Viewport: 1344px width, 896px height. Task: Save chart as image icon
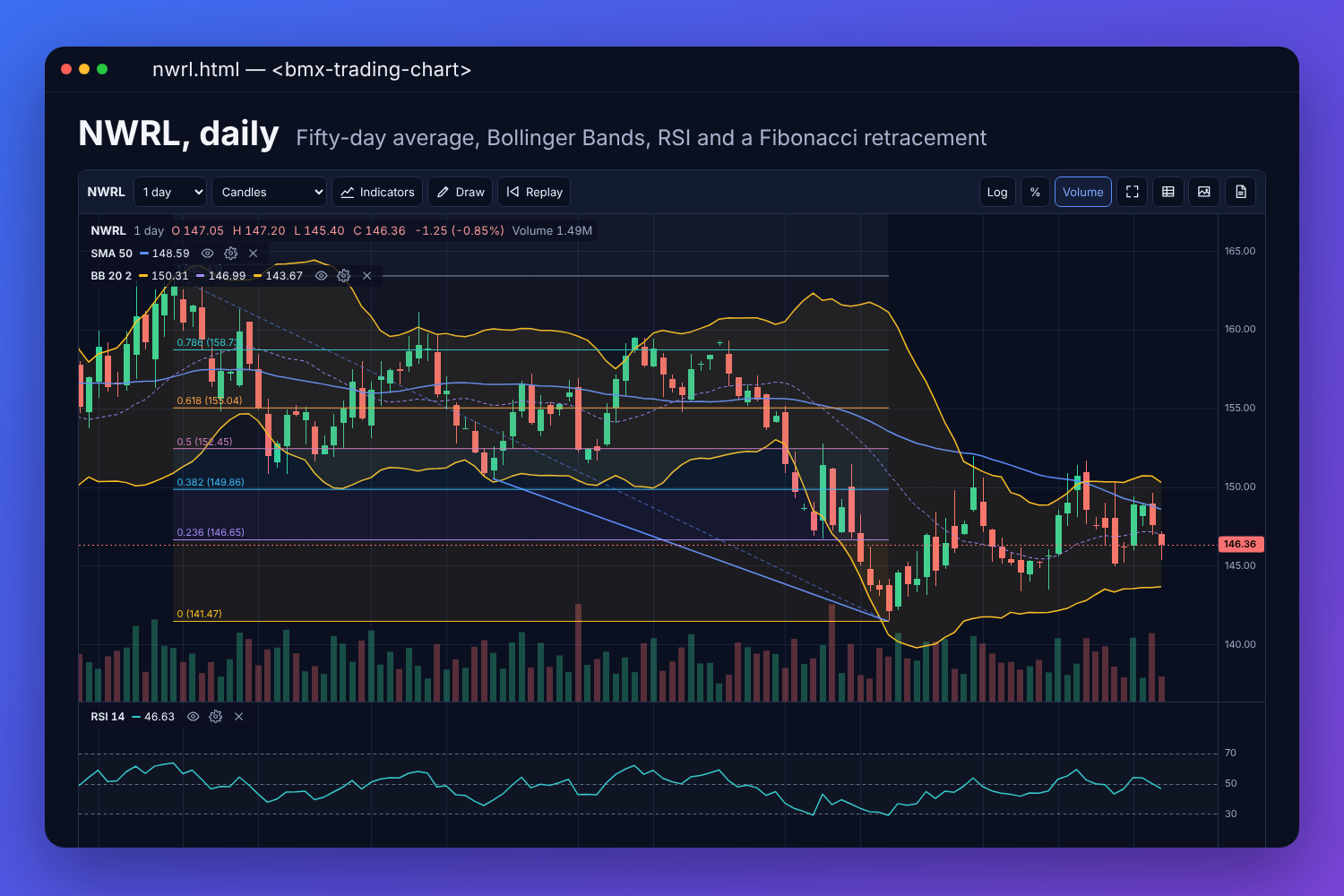pyautogui.click(x=1204, y=192)
